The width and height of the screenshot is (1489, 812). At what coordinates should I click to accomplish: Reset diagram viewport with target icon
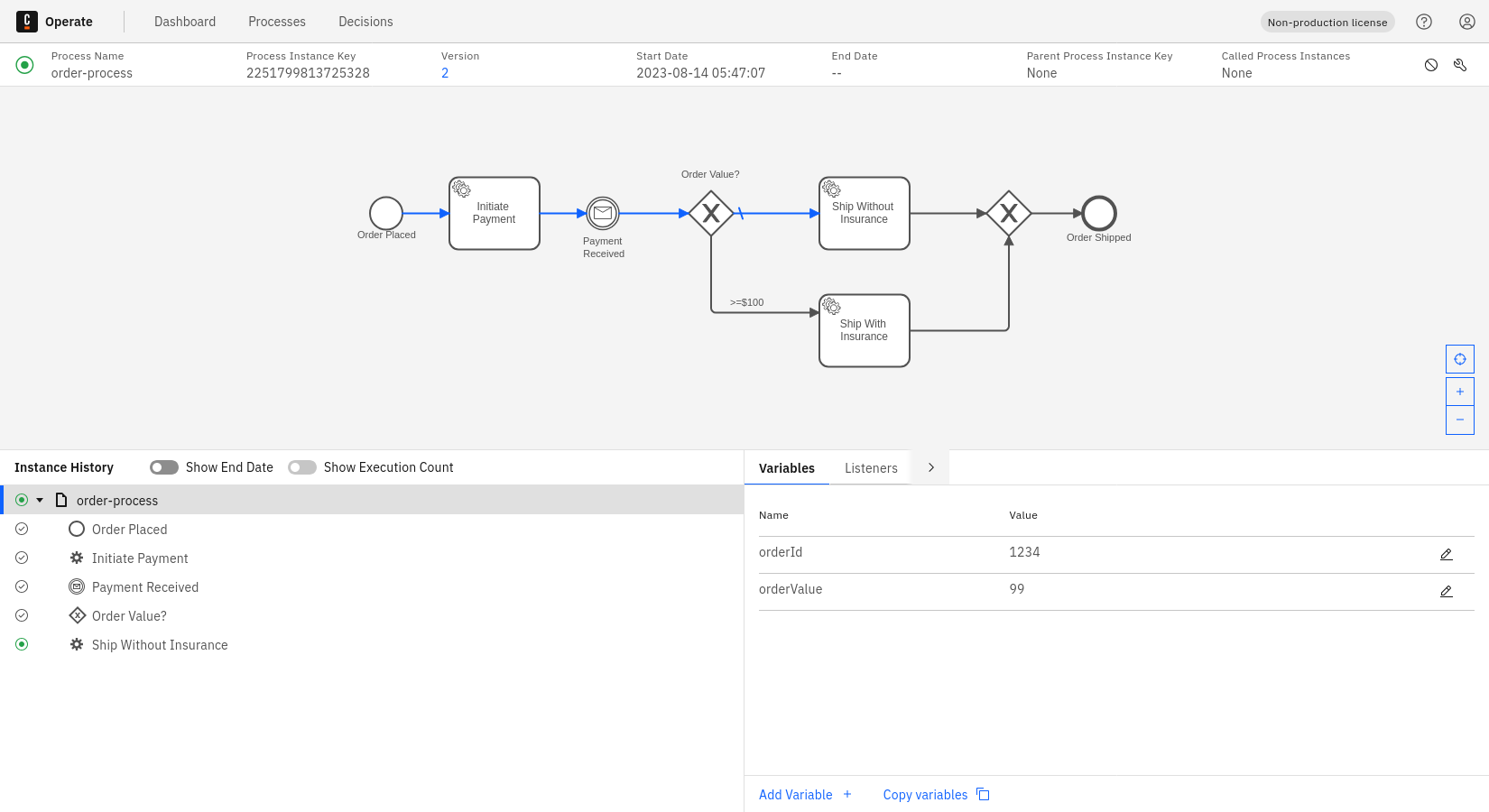pyautogui.click(x=1460, y=359)
